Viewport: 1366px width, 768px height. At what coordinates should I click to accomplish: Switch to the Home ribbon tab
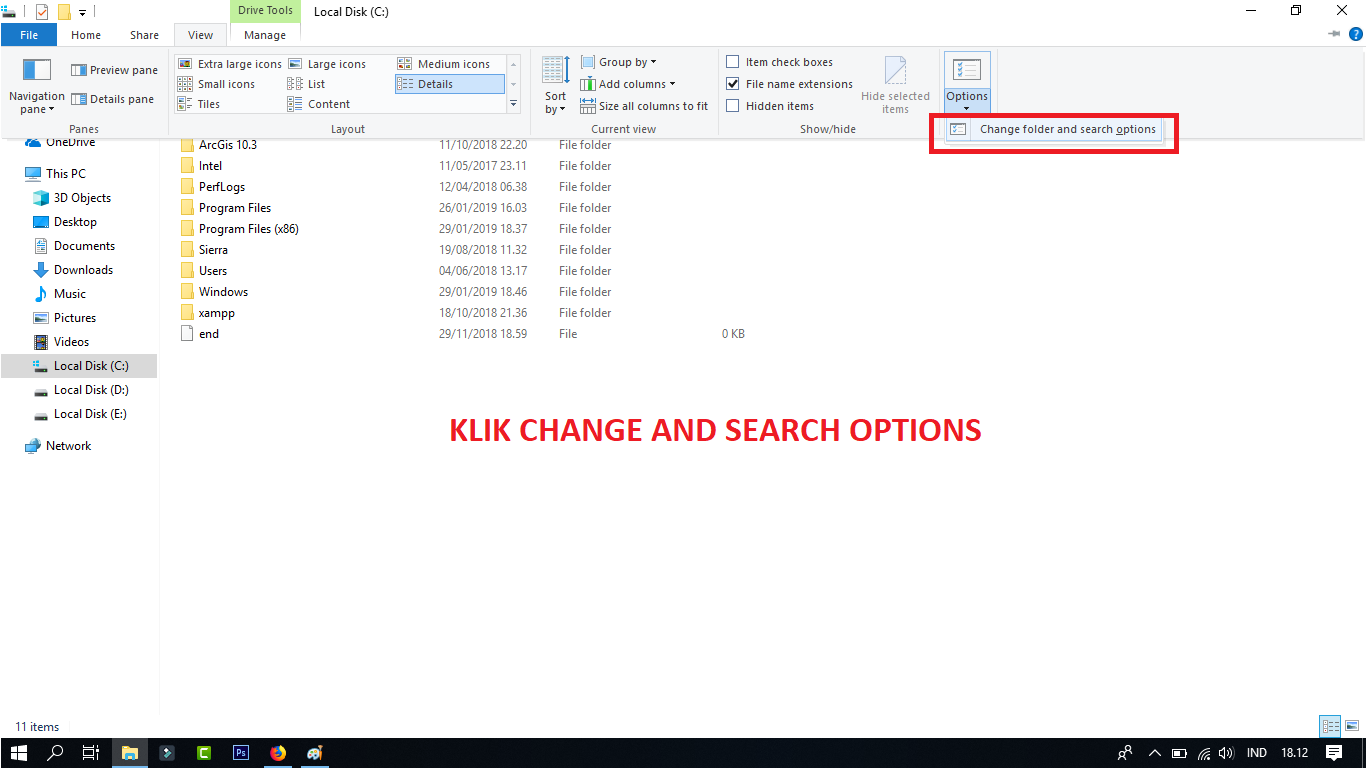pos(85,34)
